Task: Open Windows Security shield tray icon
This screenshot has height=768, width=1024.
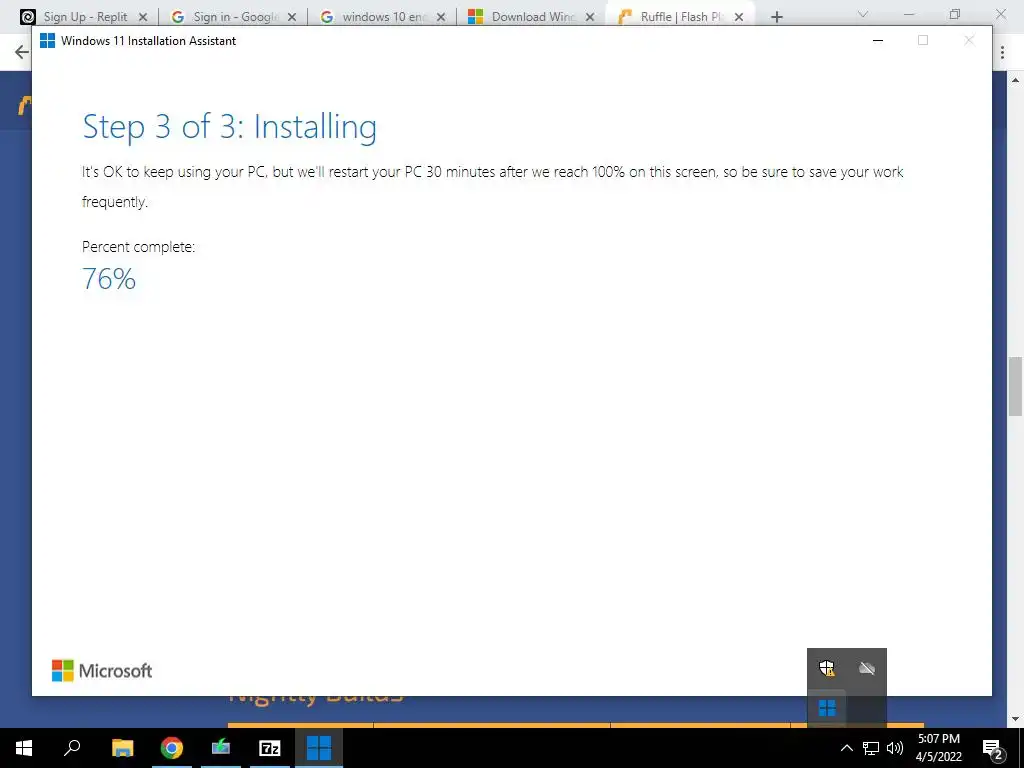Action: click(x=827, y=668)
